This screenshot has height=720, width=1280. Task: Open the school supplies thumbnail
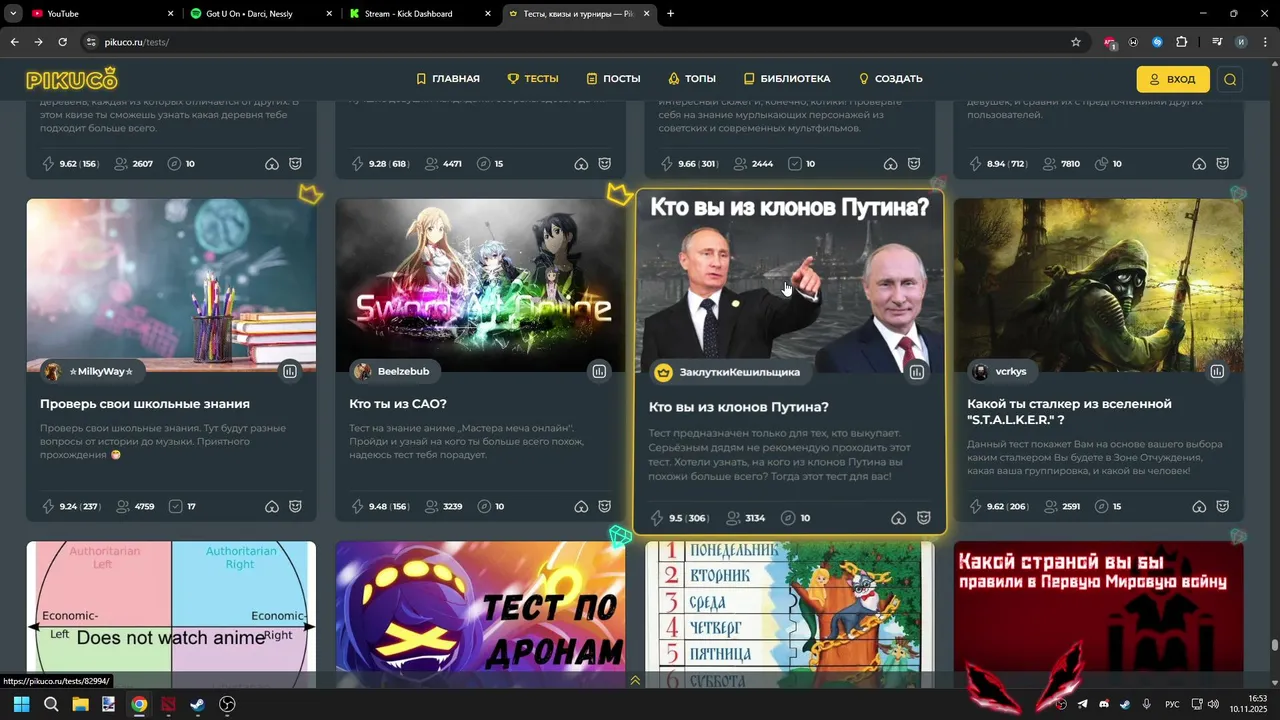[x=171, y=285]
